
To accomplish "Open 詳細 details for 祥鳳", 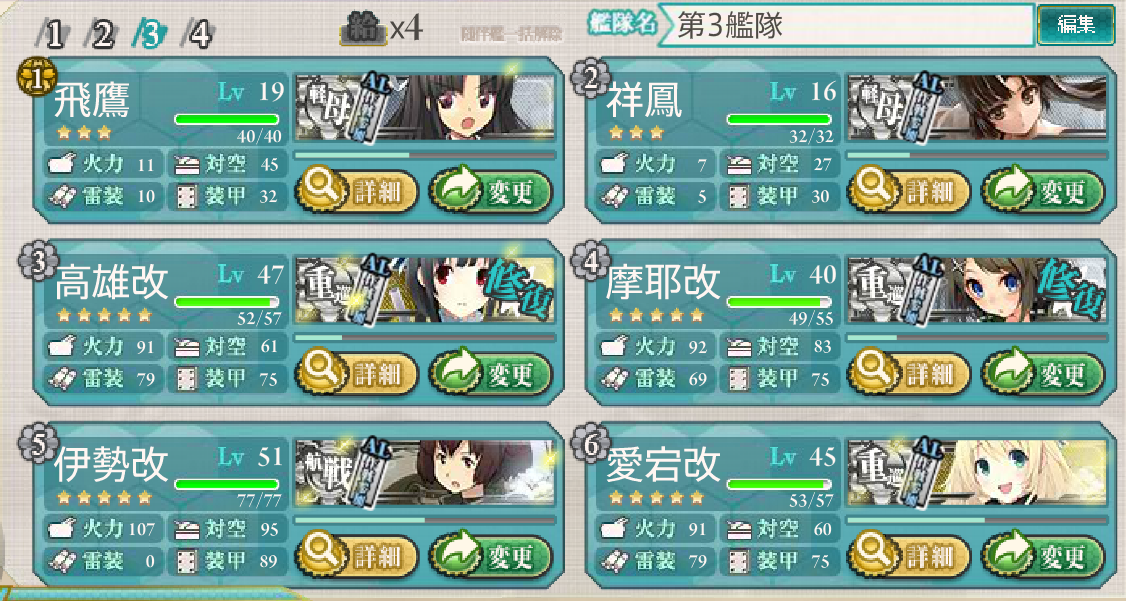I will (x=909, y=192).
